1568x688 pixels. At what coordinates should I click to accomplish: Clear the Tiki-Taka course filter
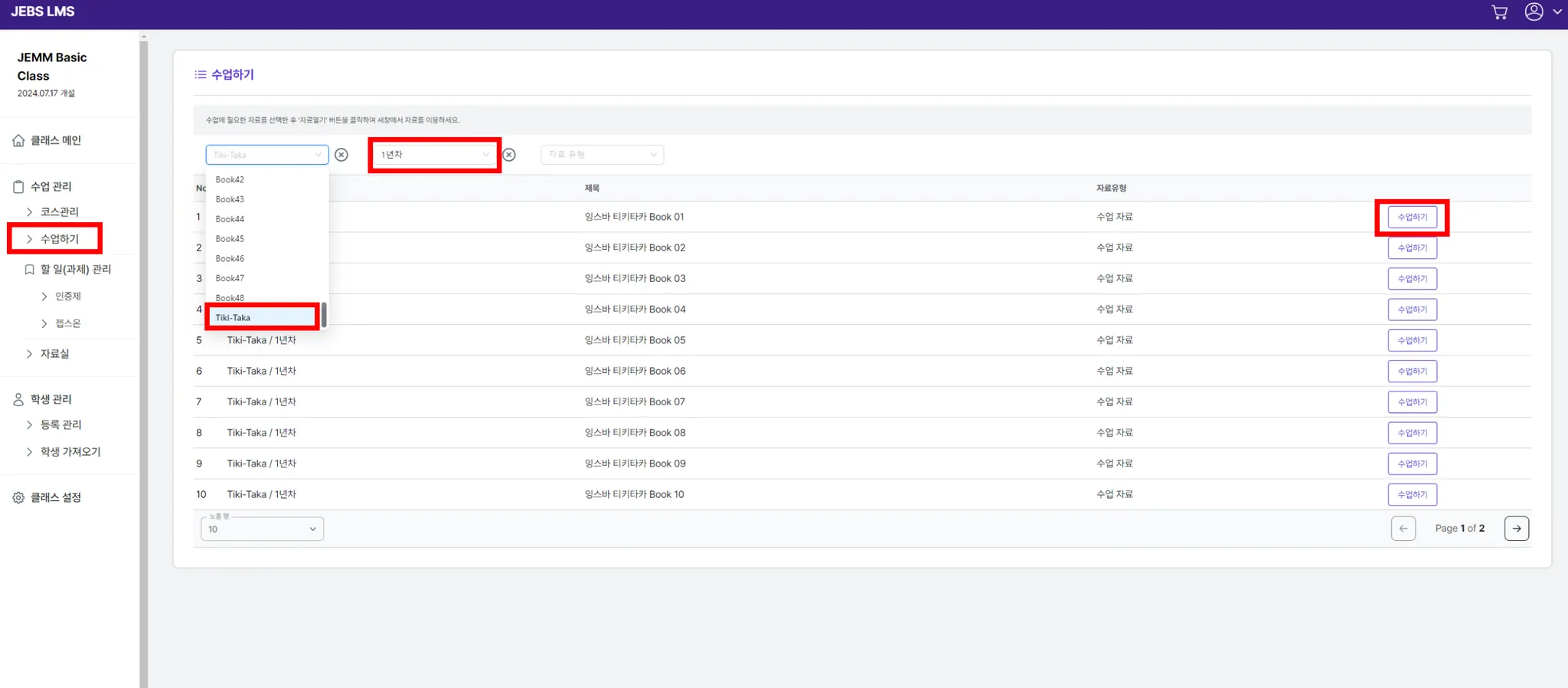pos(341,155)
